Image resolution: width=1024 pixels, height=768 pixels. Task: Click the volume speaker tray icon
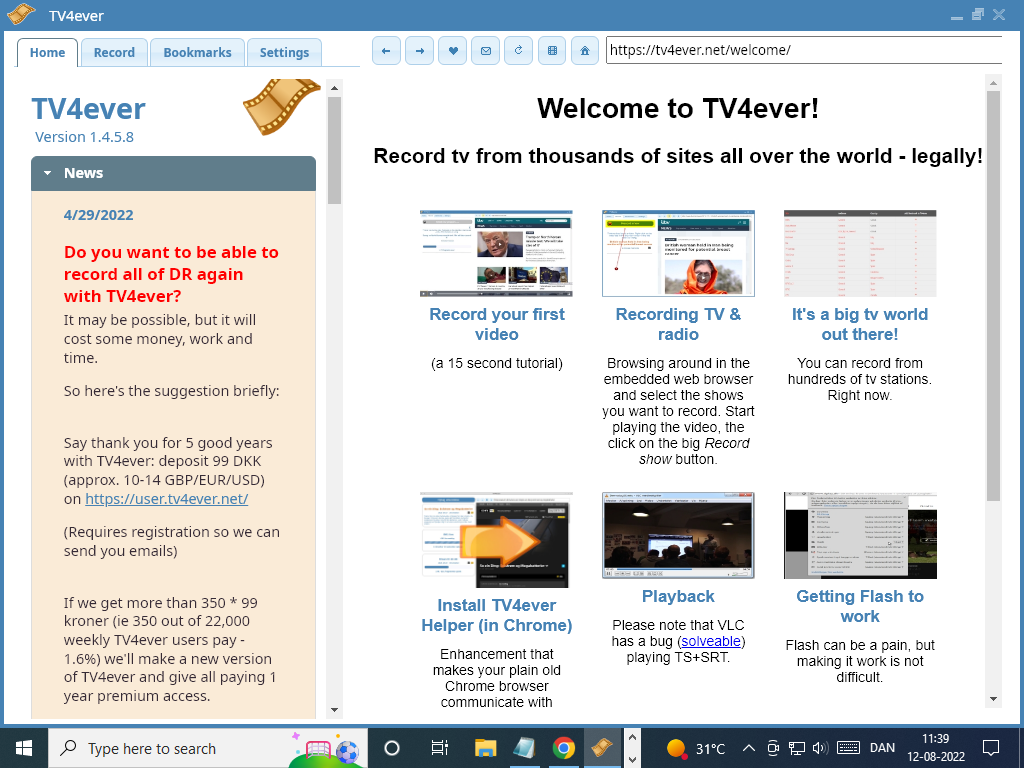[x=821, y=748]
